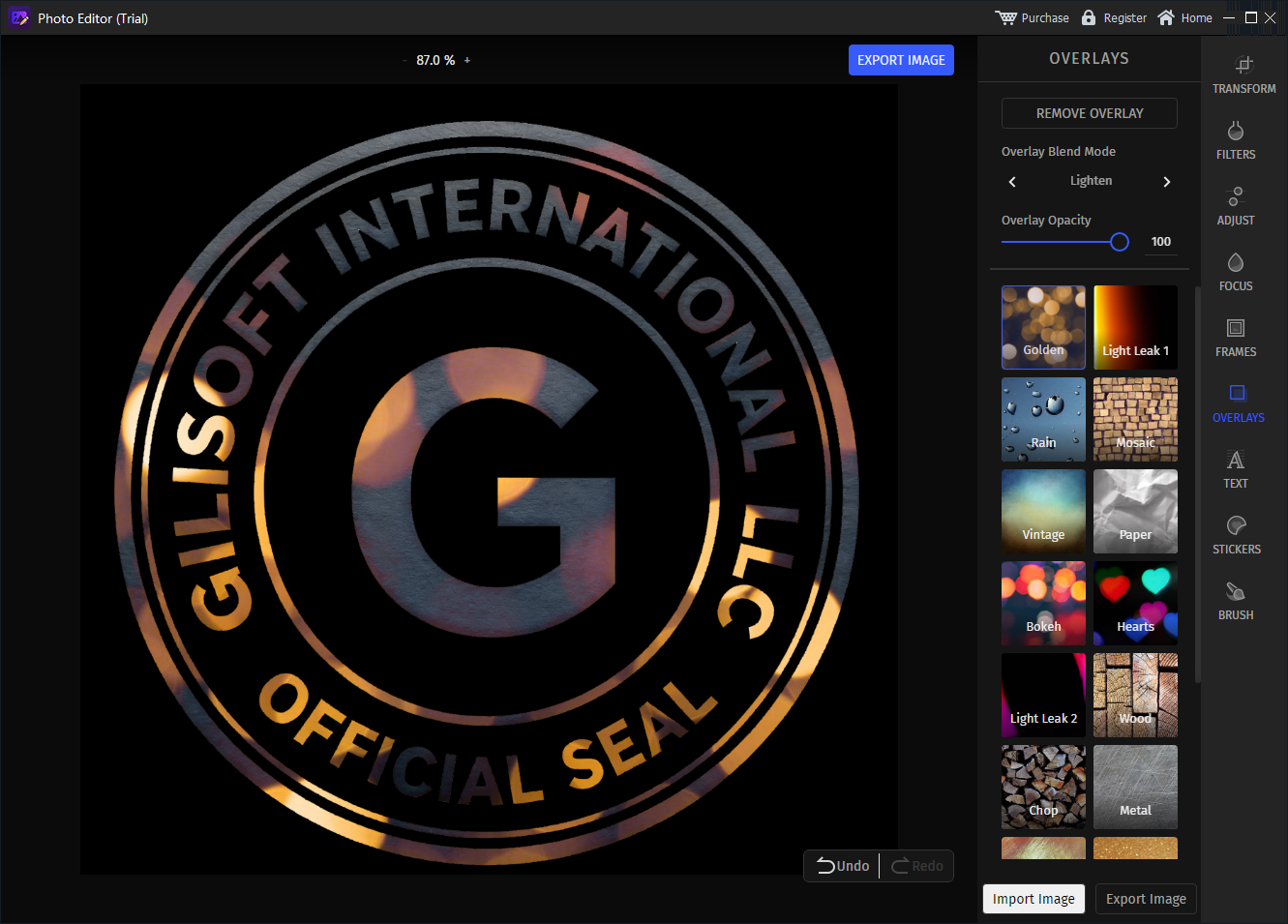Apply the Bokeh overlay
Viewport: 1288px width, 924px height.
tap(1043, 603)
